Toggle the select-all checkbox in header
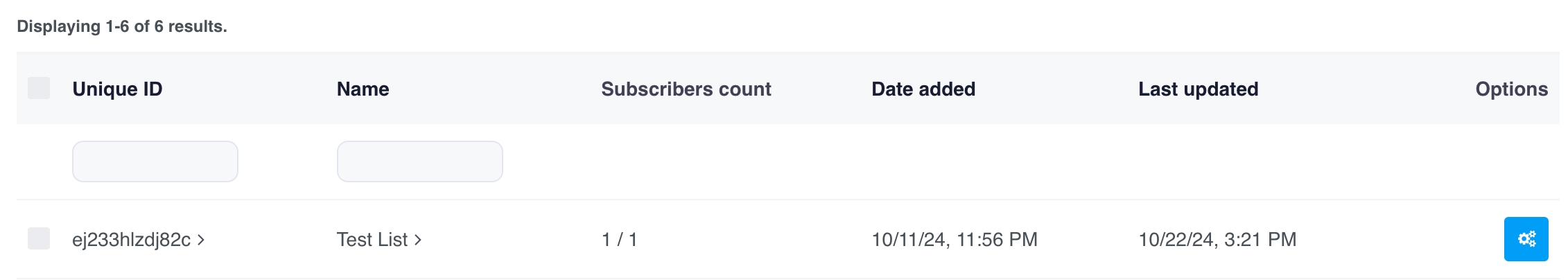Image resolution: width=1568 pixels, height=280 pixels. coord(39,88)
